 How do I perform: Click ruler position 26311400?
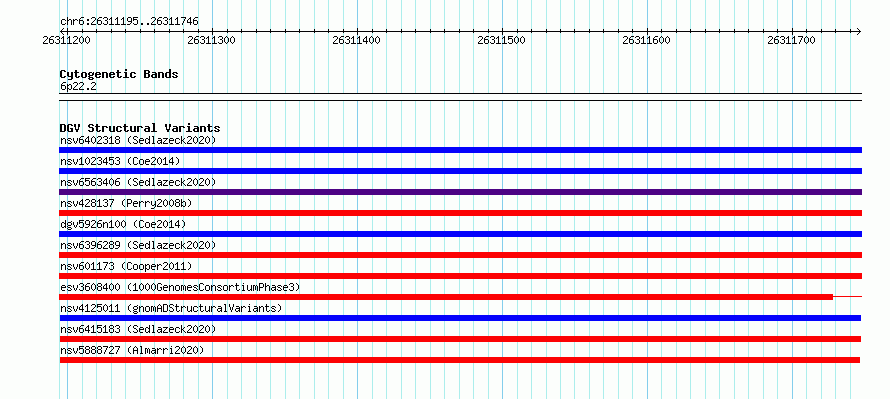tap(356, 40)
